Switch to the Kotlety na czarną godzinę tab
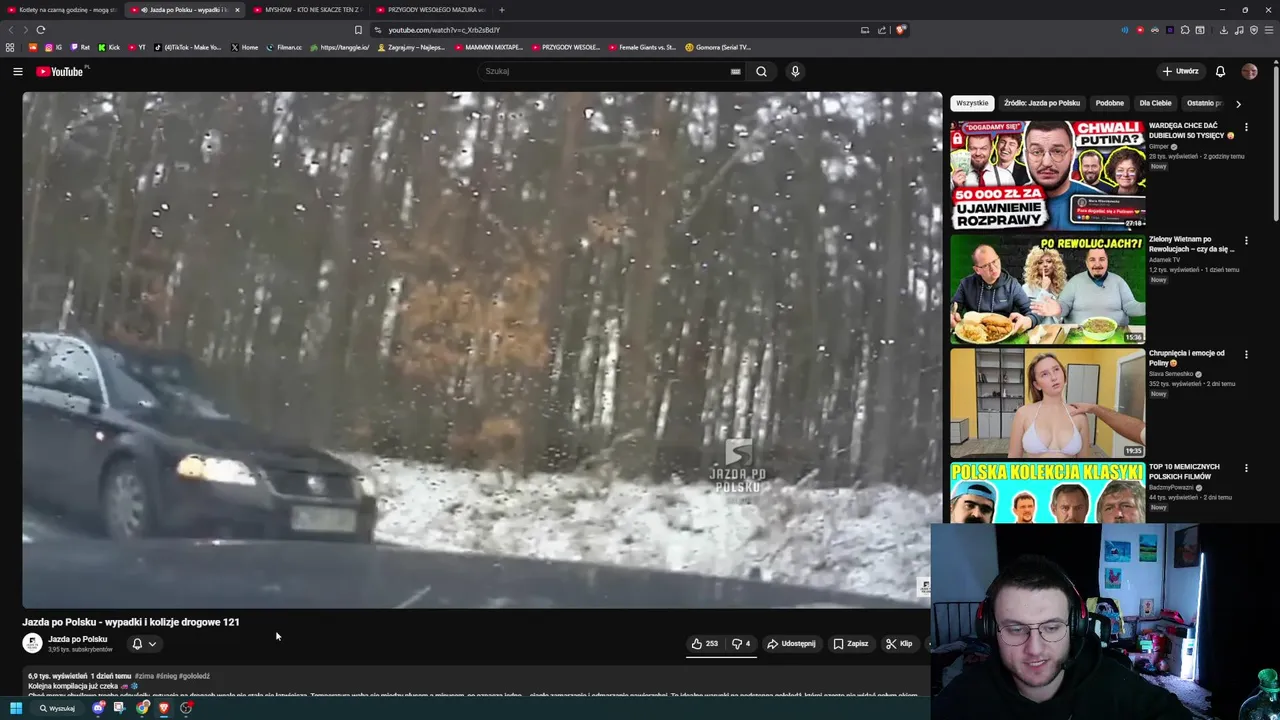 pyautogui.click(x=60, y=10)
